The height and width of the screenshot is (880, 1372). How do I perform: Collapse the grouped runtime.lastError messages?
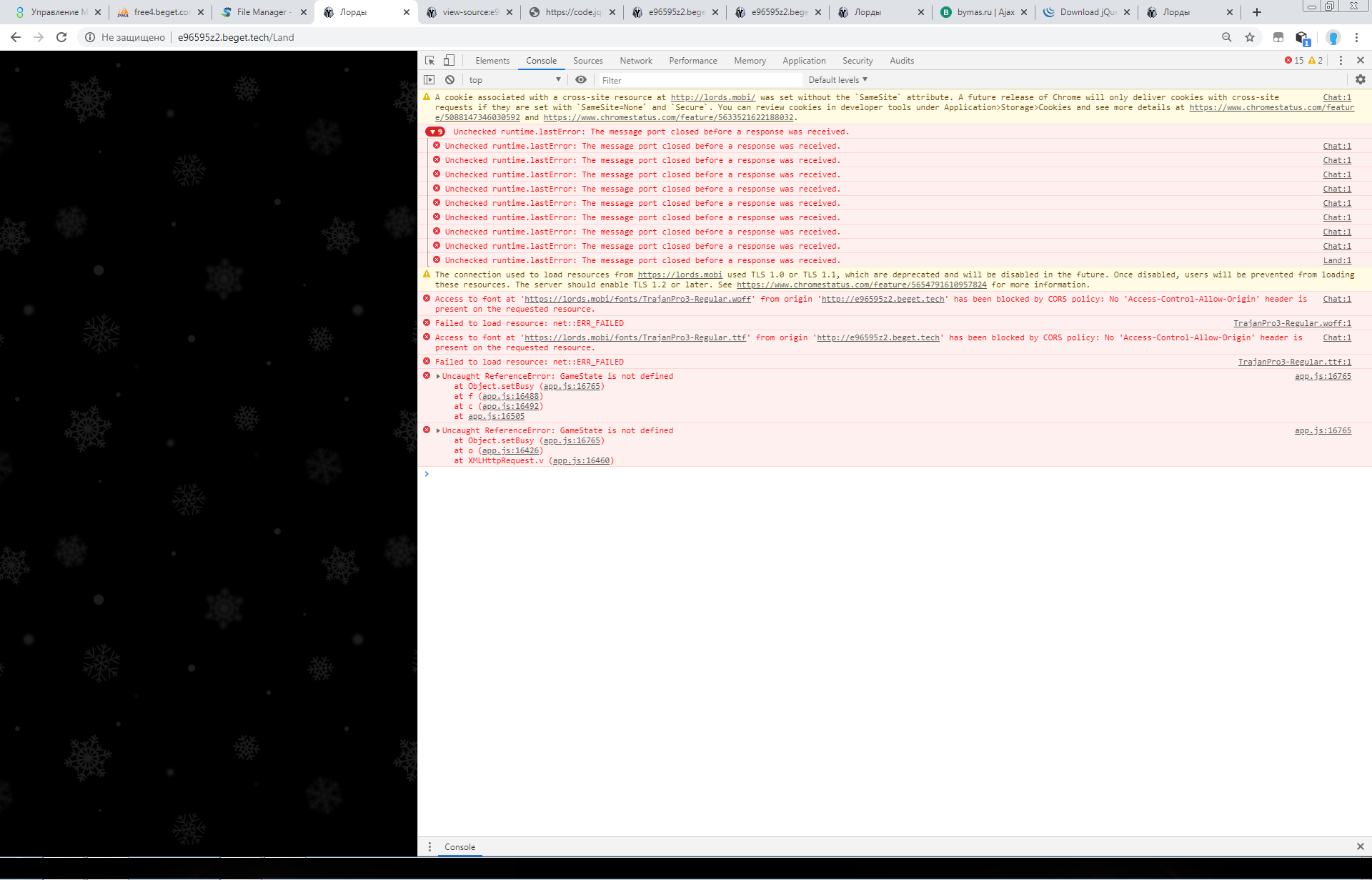(x=434, y=132)
